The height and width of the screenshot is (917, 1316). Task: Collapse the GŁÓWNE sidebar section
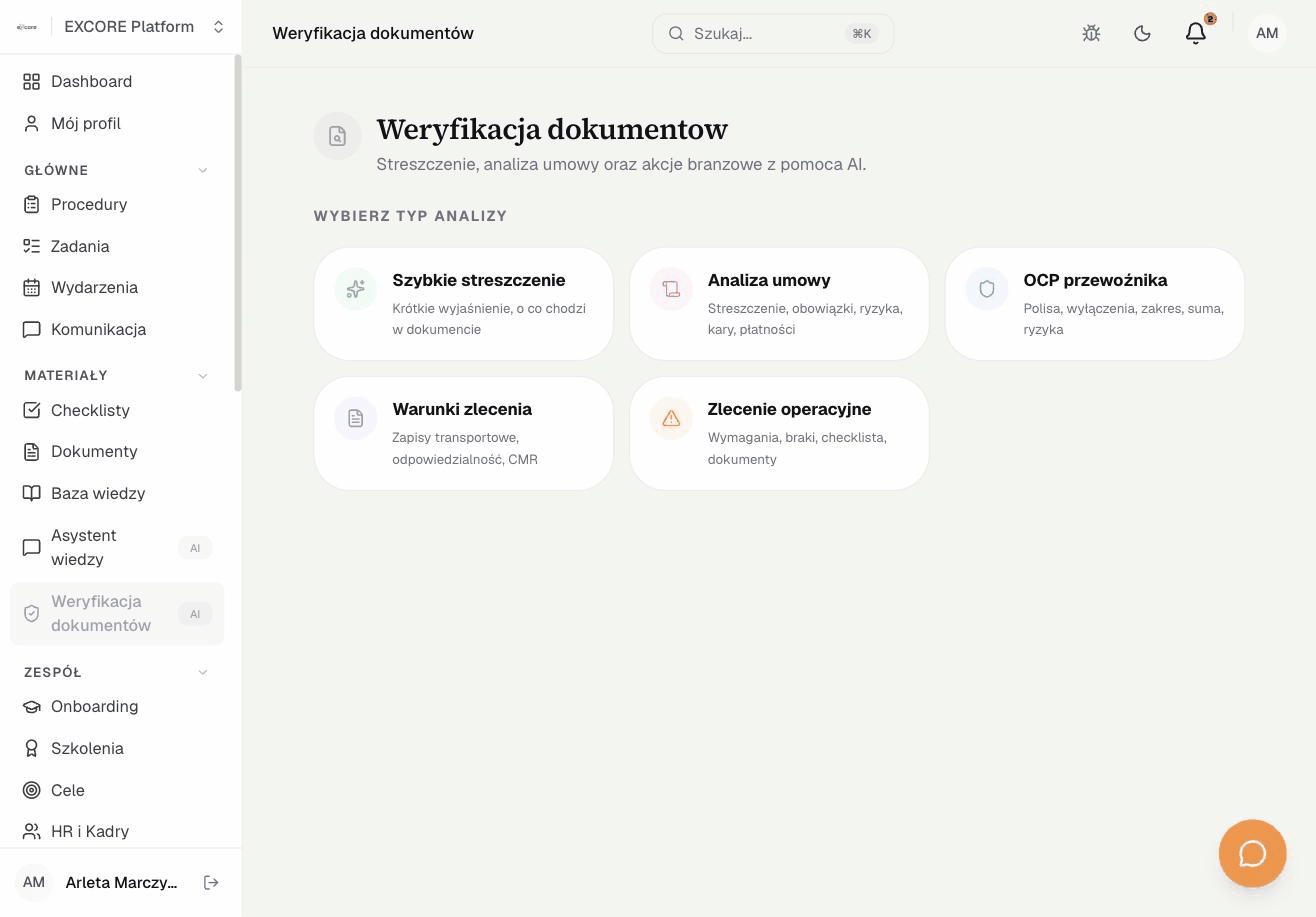(x=203, y=171)
